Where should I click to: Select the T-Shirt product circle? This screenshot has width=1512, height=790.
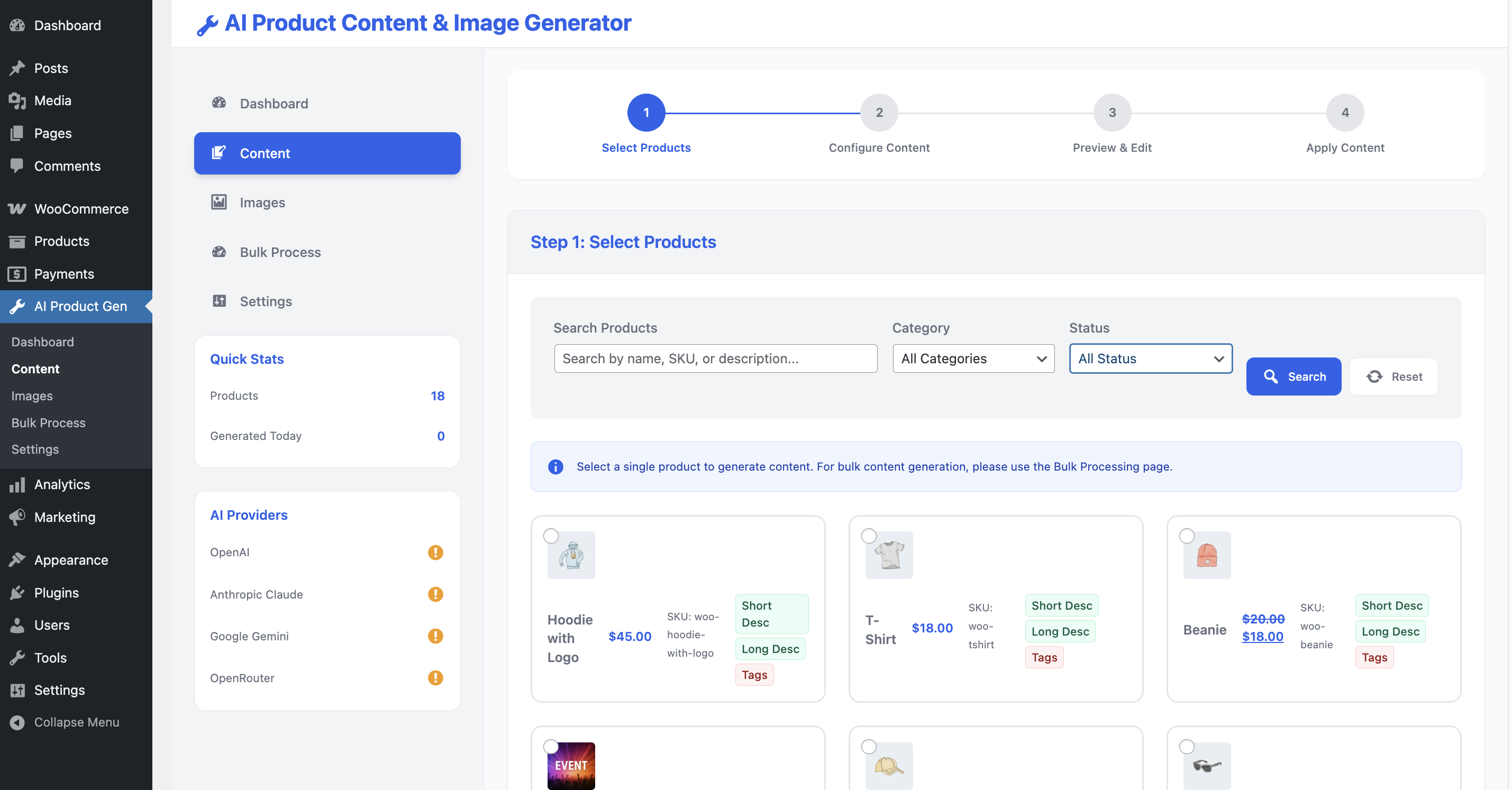coord(869,536)
